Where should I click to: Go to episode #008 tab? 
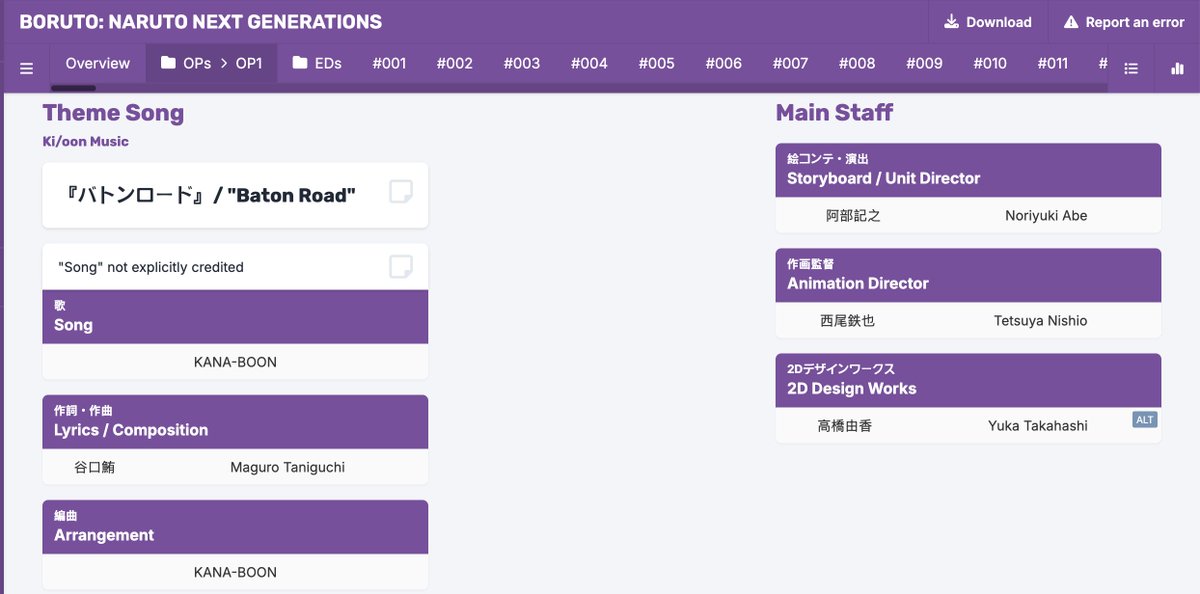tap(857, 63)
